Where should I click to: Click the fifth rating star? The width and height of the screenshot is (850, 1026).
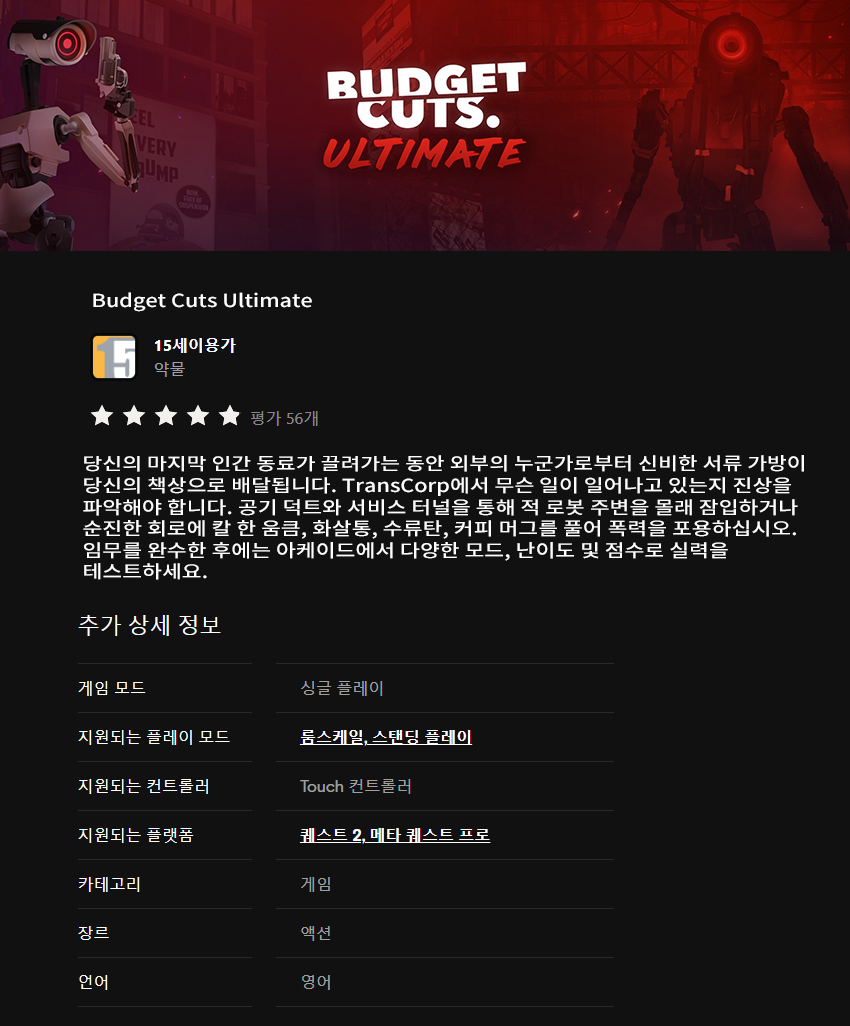[230, 416]
